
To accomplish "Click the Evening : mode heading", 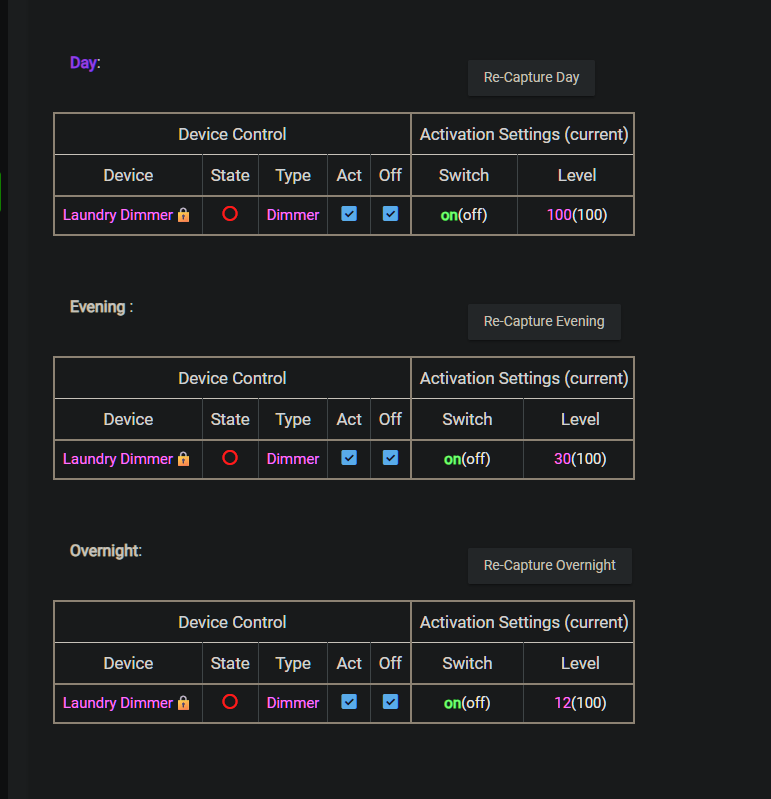I will click(x=101, y=307).
